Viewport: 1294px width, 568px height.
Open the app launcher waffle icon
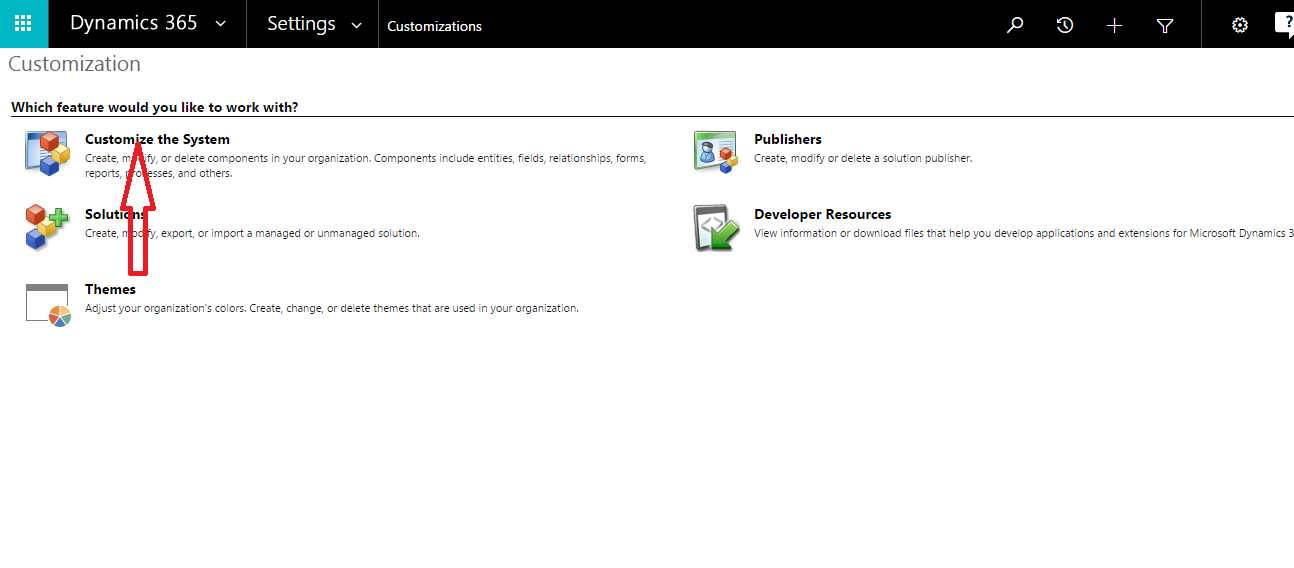click(x=23, y=24)
